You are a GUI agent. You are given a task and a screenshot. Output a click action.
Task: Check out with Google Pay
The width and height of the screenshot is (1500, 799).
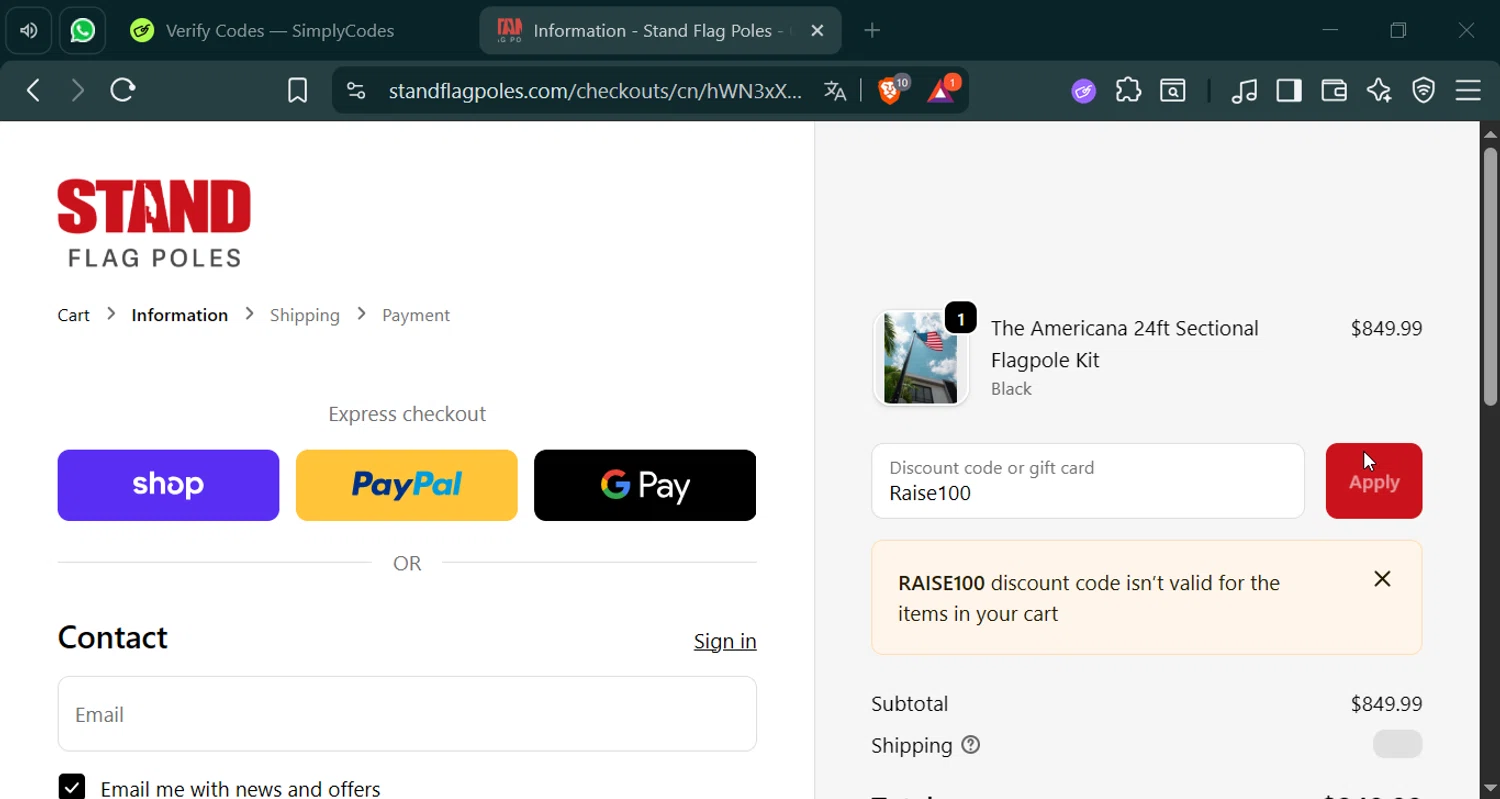point(645,485)
